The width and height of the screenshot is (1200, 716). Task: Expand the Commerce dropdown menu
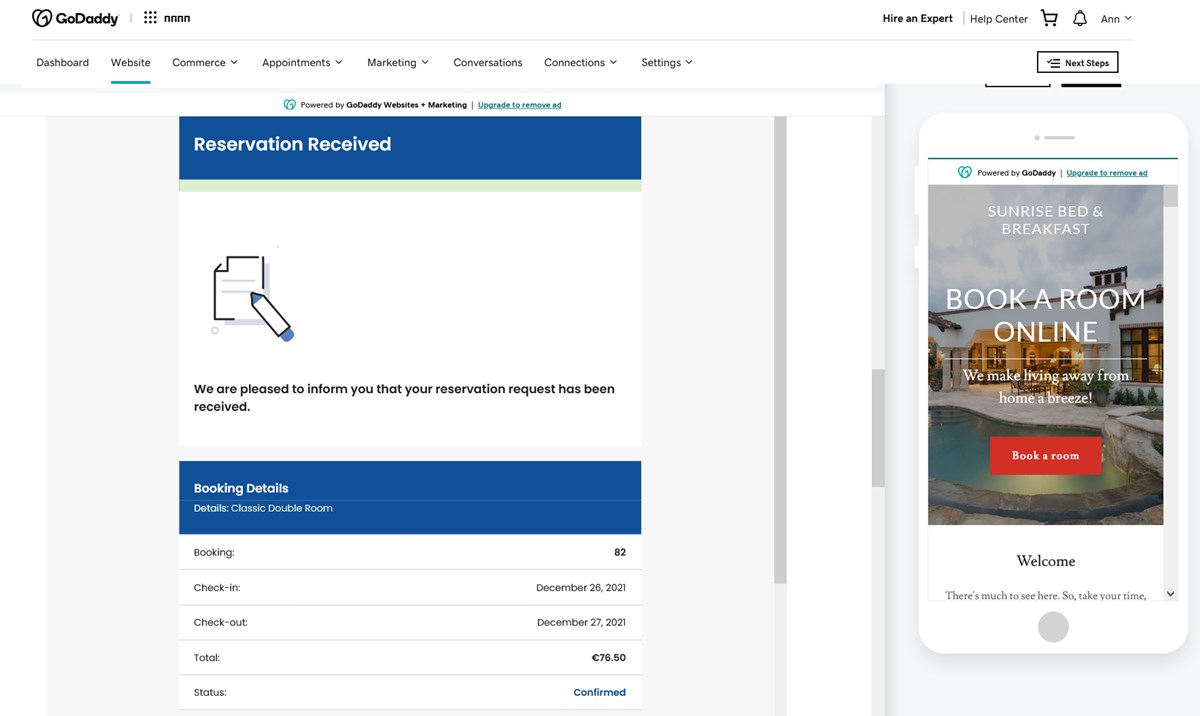click(205, 62)
